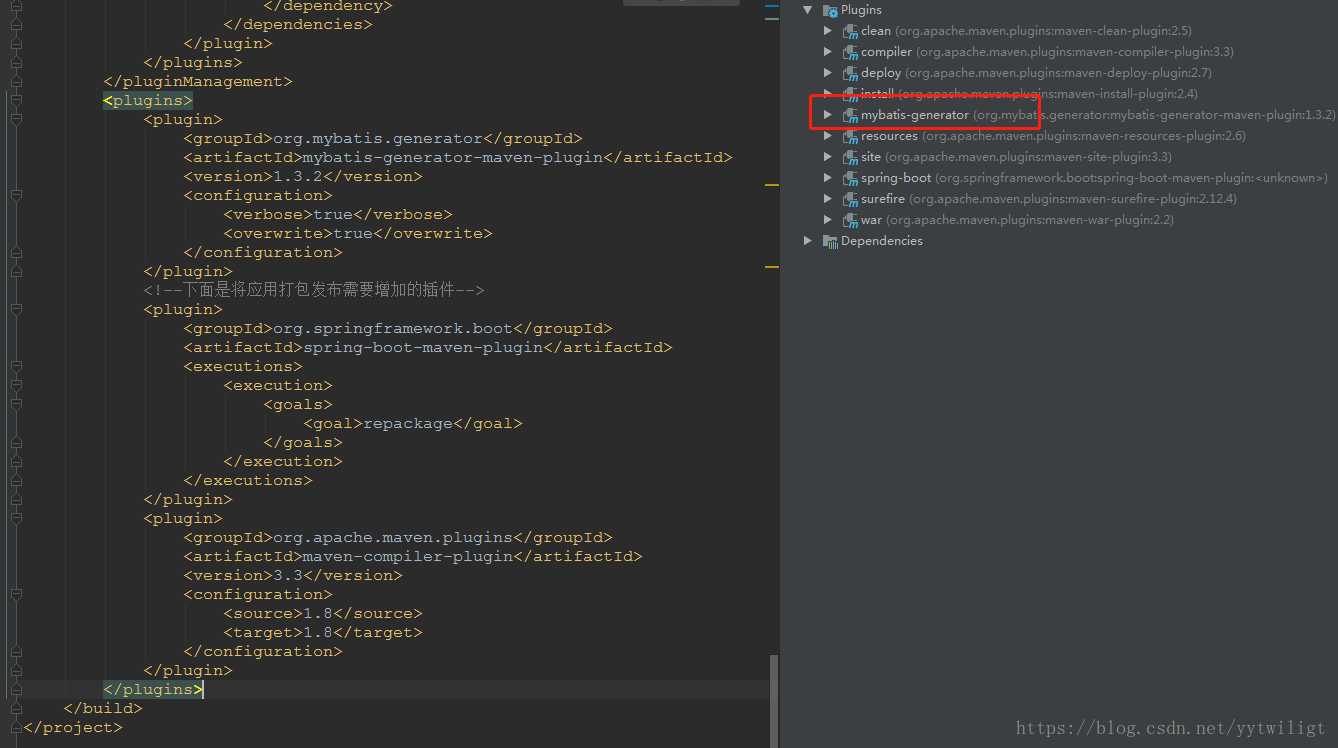Click the Plugins folder icon in Maven panel
The image size is (1338, 748).
[x=830, y=10]
